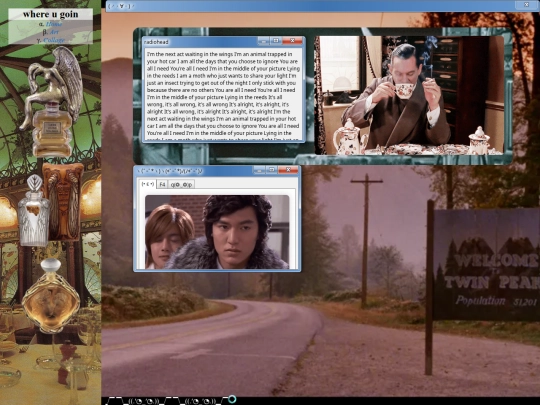Minimize the radiohead window
The width and height of the screenshot is (540, 405).
[x=263, y=41]
